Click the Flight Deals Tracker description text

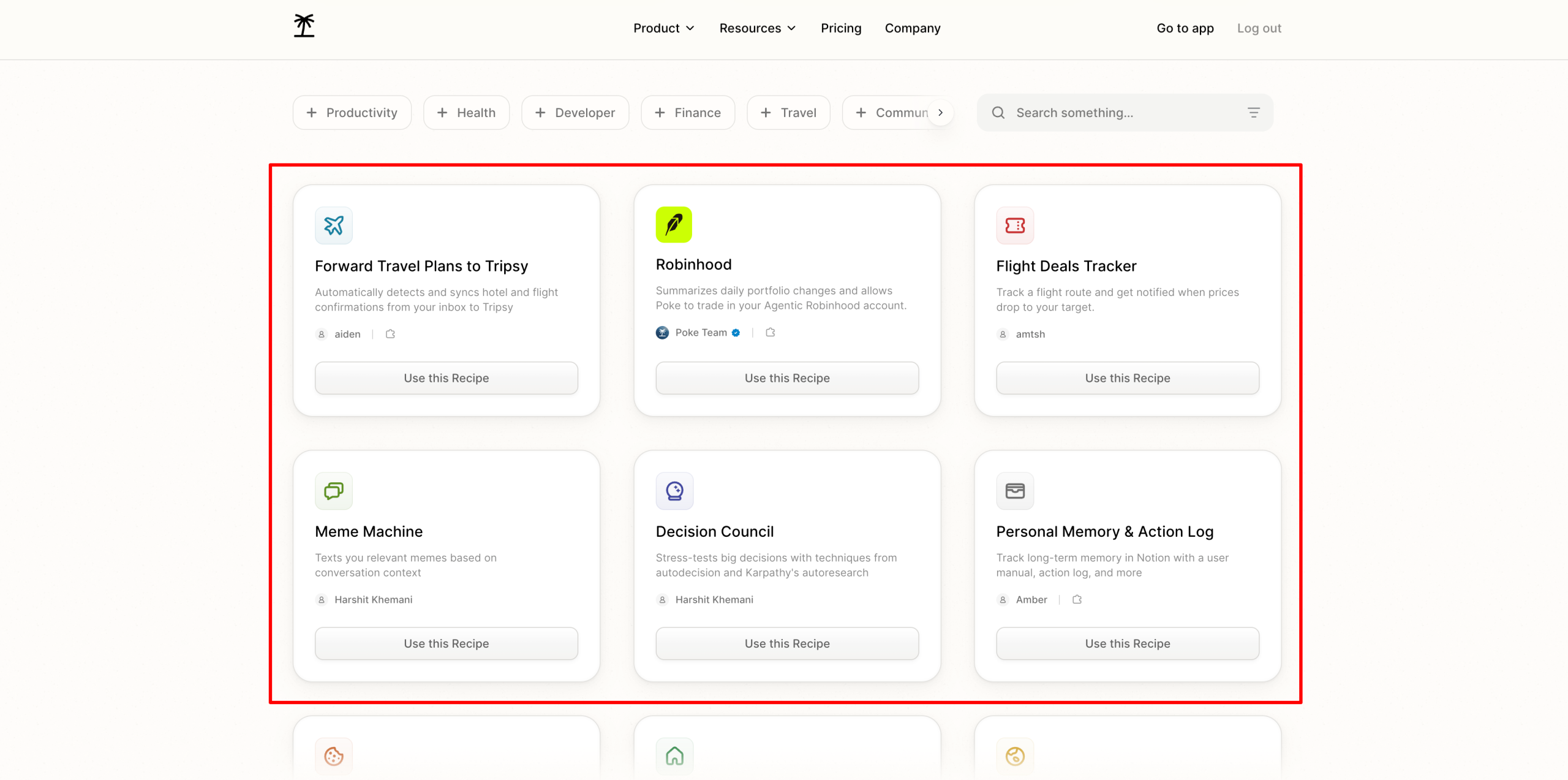point(1118,300)
